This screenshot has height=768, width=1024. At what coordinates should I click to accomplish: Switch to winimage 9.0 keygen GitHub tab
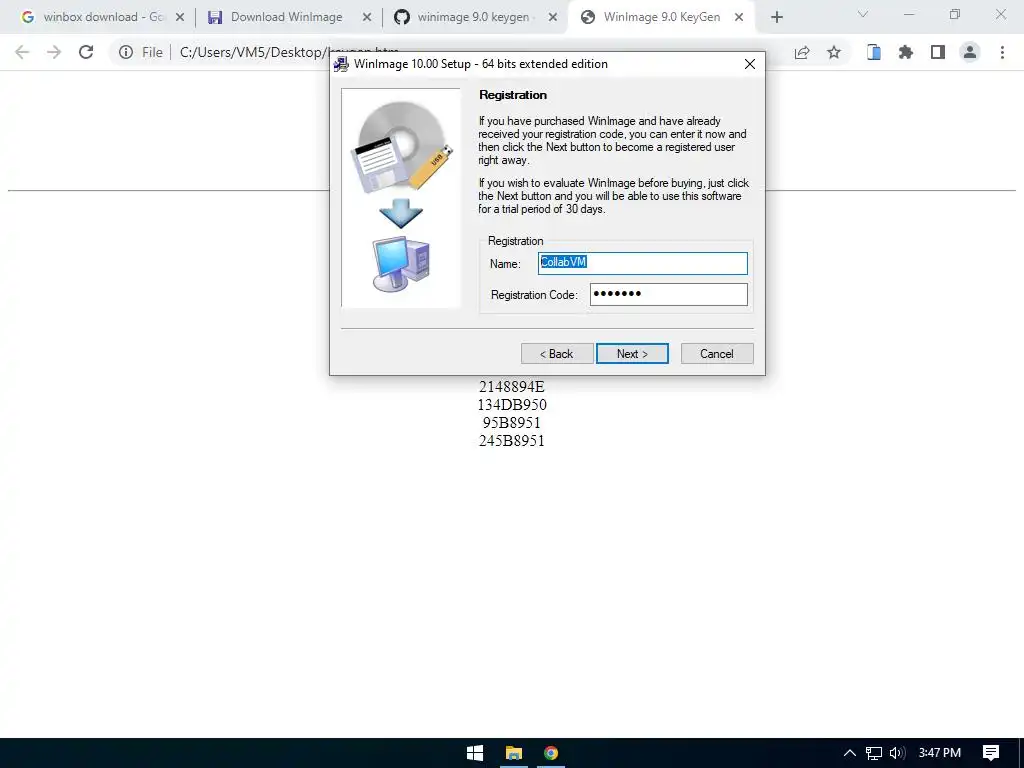(473, 17)
